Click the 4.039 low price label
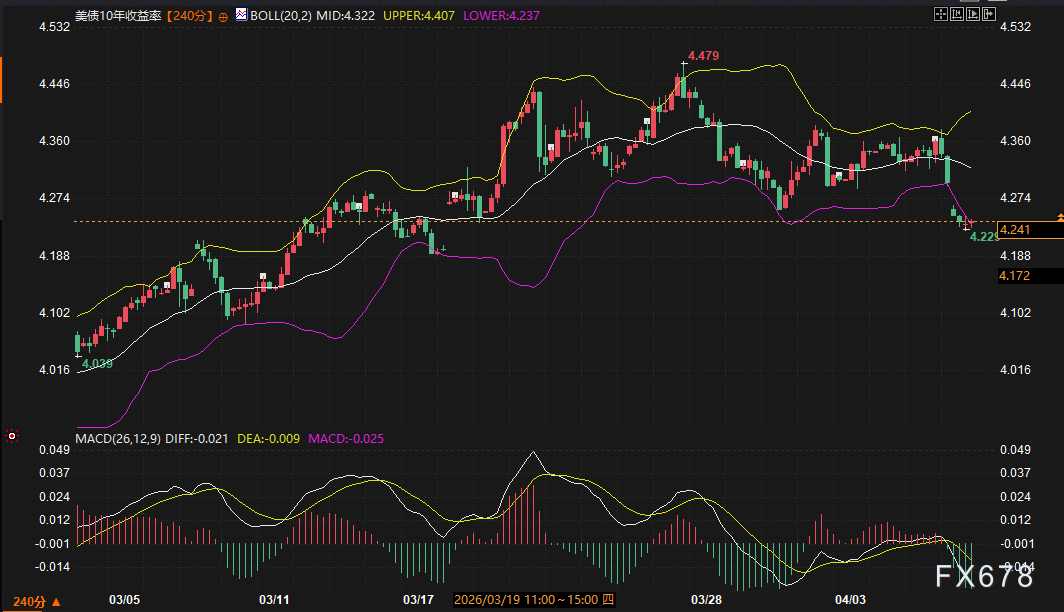The image size is (1064, 612). tap(97, 363)
